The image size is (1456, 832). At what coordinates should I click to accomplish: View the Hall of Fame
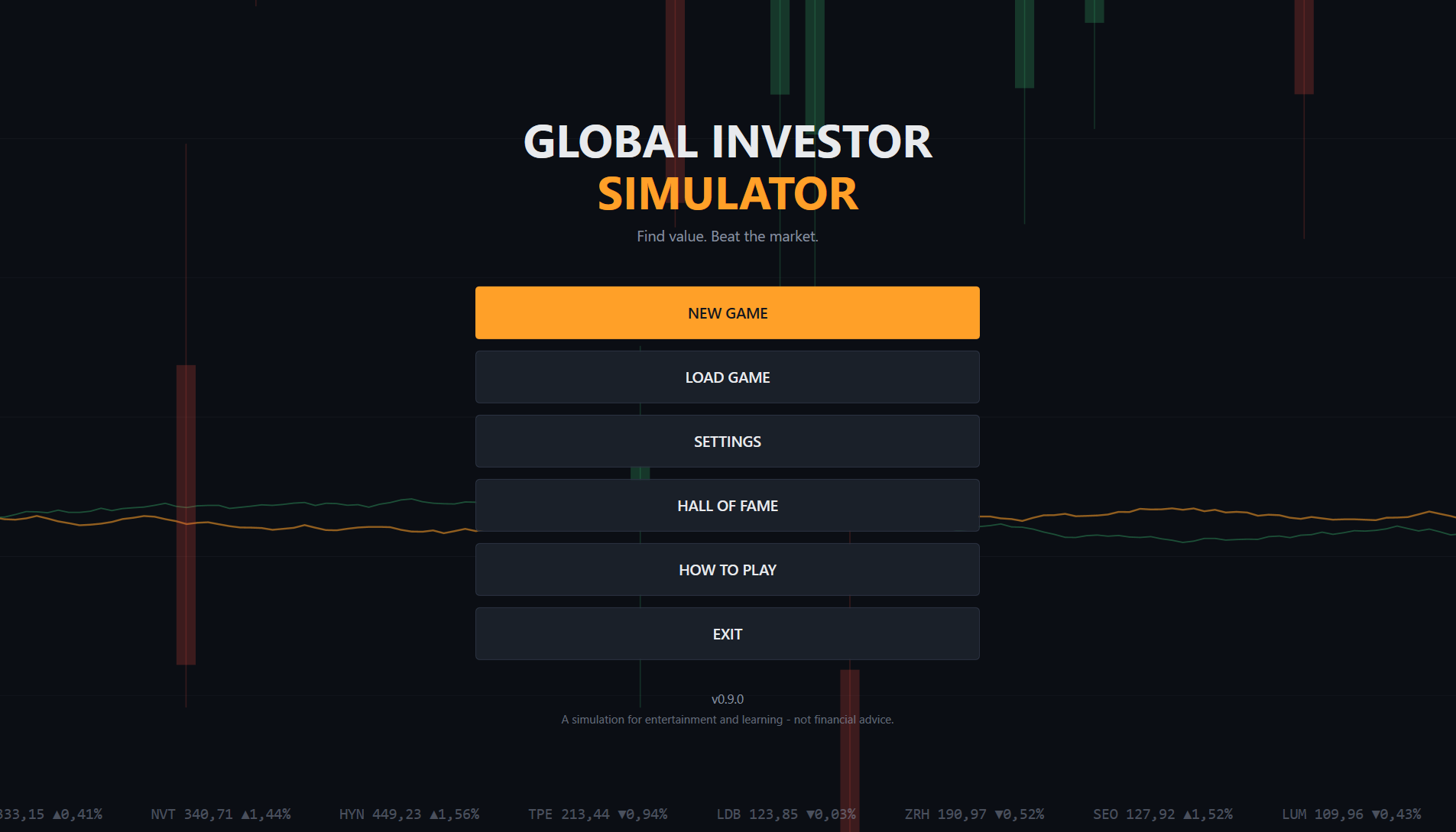(728, 505)
